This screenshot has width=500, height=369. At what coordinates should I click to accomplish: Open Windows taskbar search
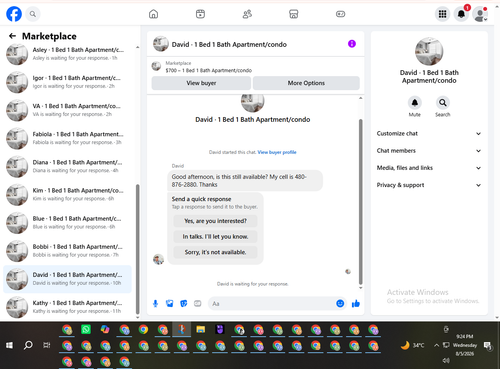[28, 345]
